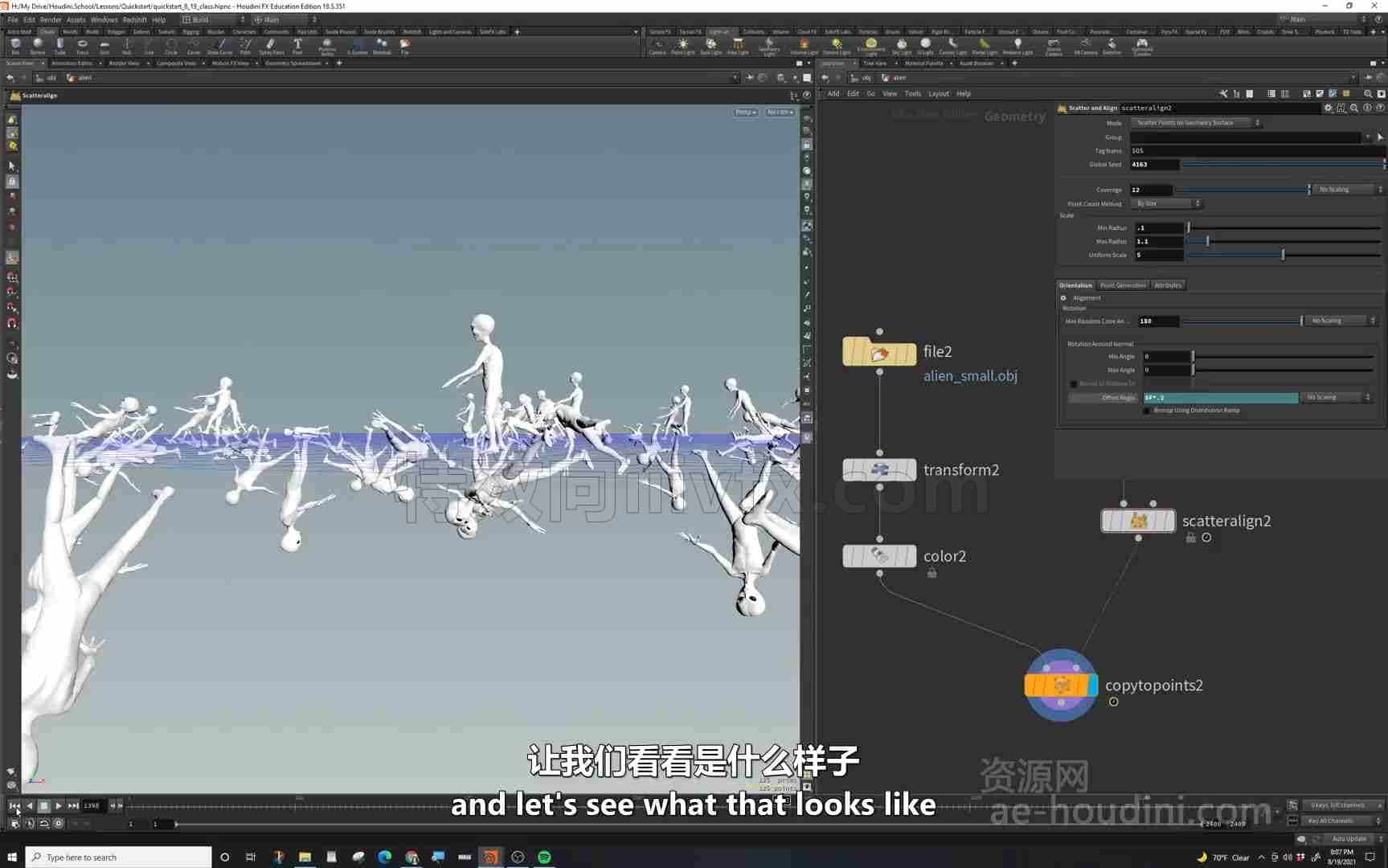Screen dimensions: 1388x868
Task: Open the Mode dropdown menu
Action: coord(1196,123)
